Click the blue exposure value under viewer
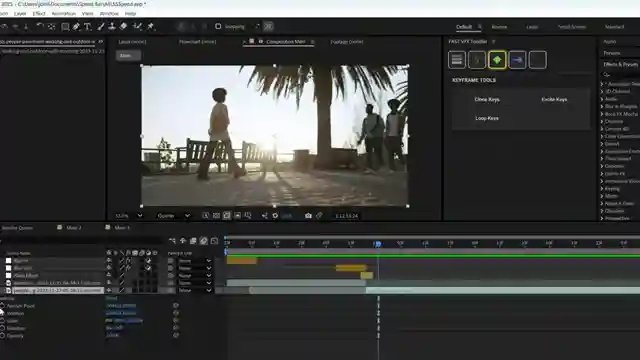This screenshot has height=360, width=640. click(287, 216)
